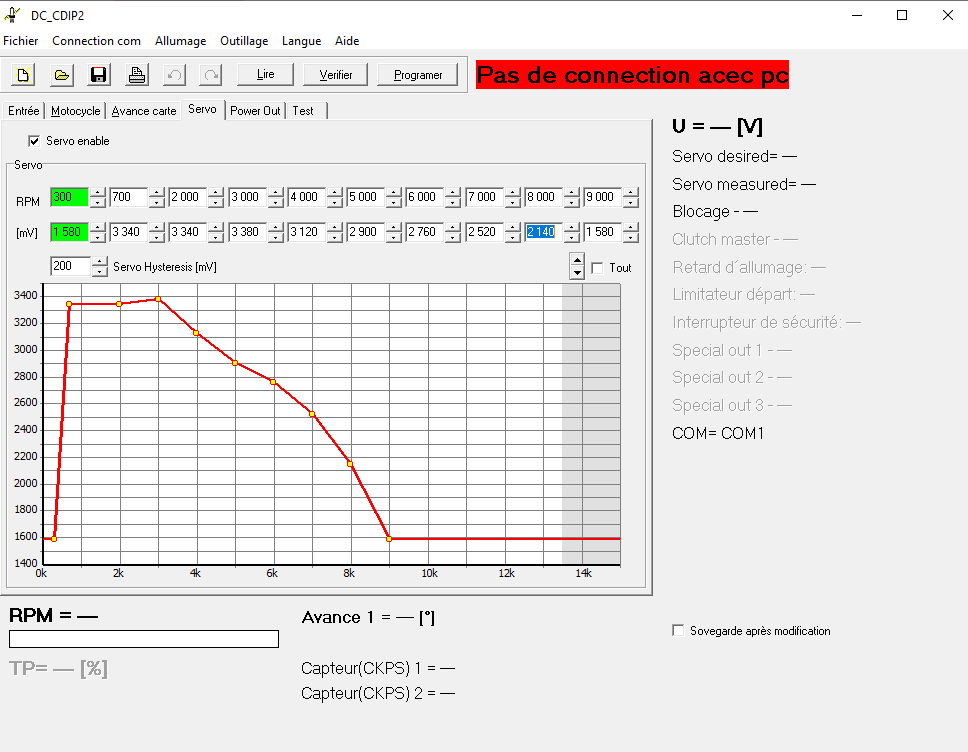The image size is (968, 752).
Task: Switch to the Entrée tab
Action: (23, 111)
